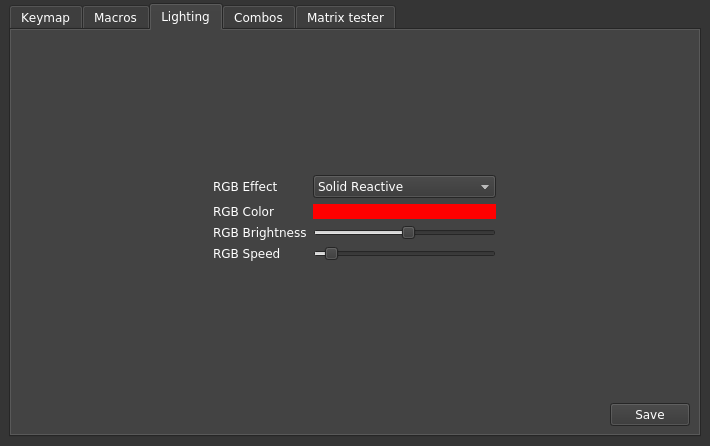Click the RGB Color label

point(243,211)
